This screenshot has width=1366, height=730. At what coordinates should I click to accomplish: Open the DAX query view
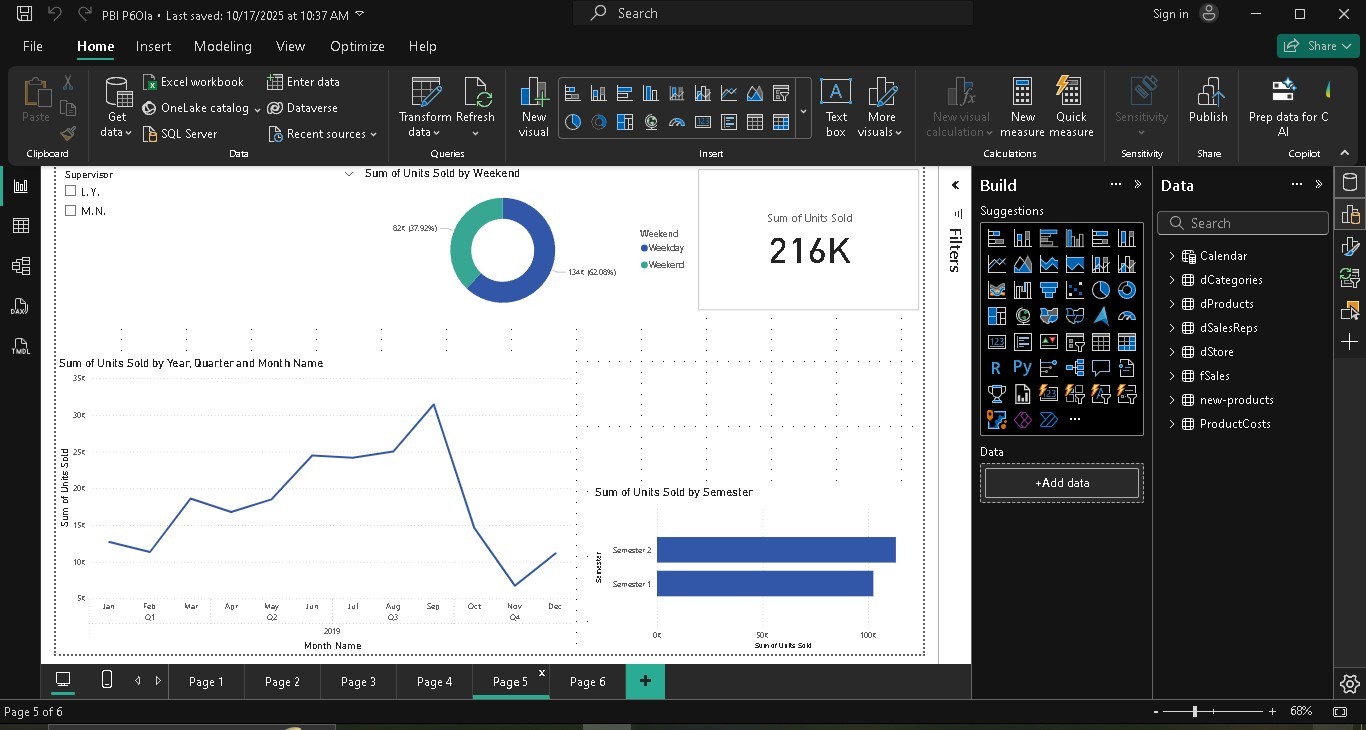tap(18, 306)
